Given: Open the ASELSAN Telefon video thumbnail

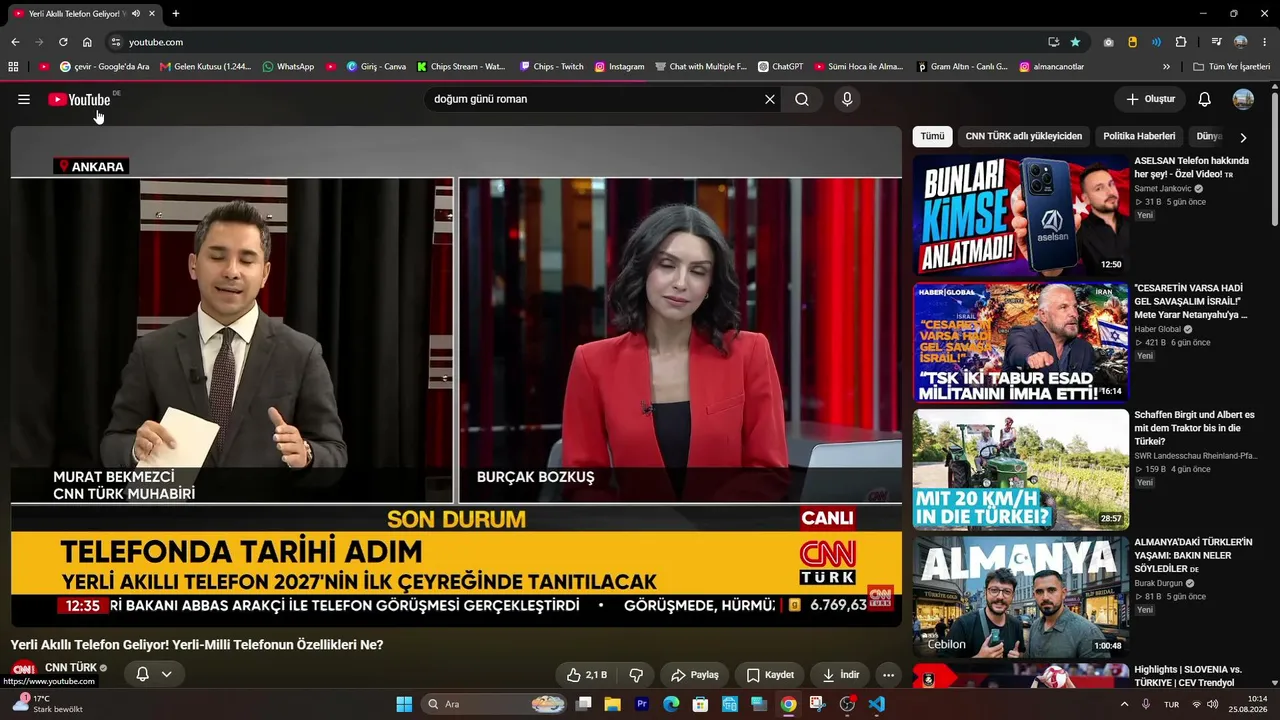Looking at the screenshot, I should [1020, 214].
